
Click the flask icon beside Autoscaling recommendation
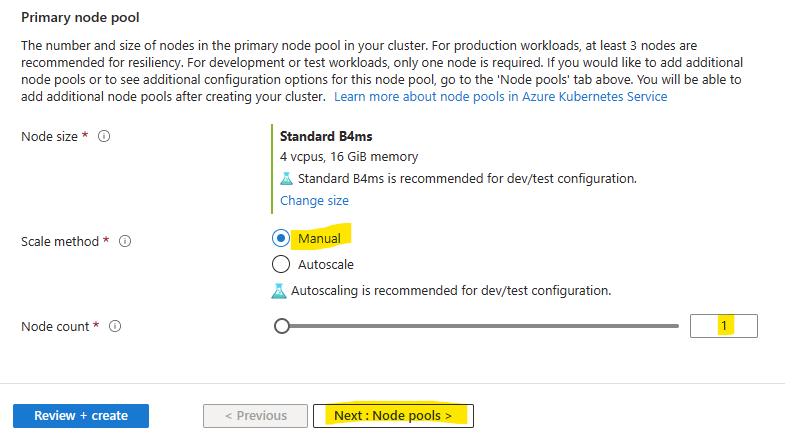pyautogui.click(x=279, y=291)
